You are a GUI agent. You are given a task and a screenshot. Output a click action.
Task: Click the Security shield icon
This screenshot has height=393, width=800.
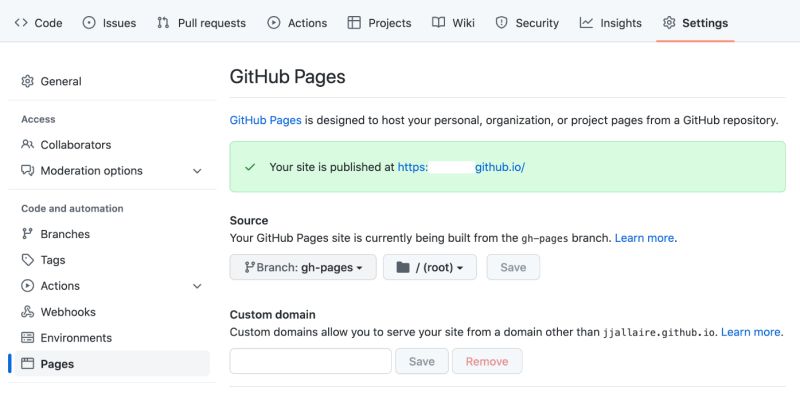point(502,23)
